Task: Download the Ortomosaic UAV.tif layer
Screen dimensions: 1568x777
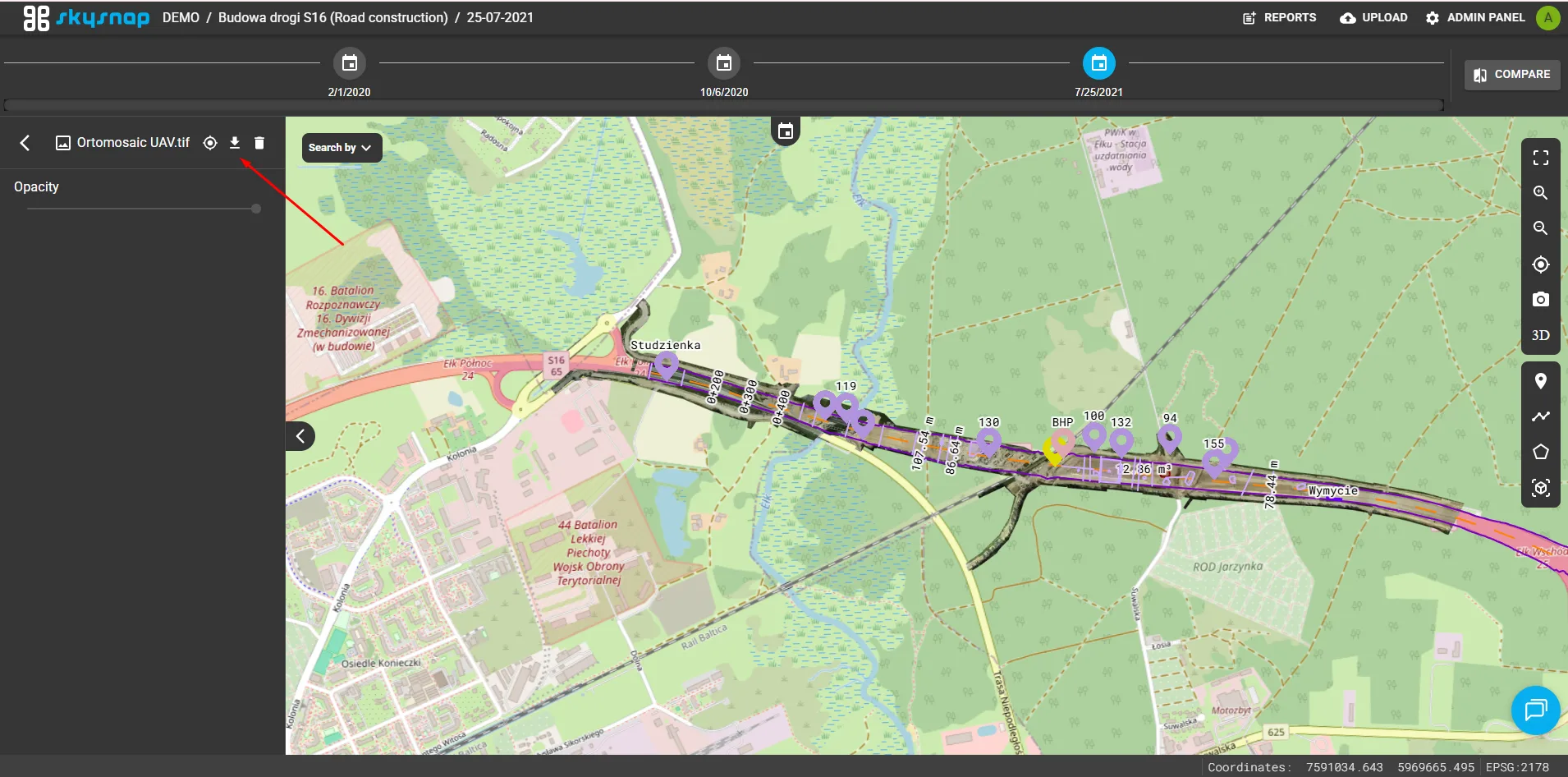Action: pos(235,143)
